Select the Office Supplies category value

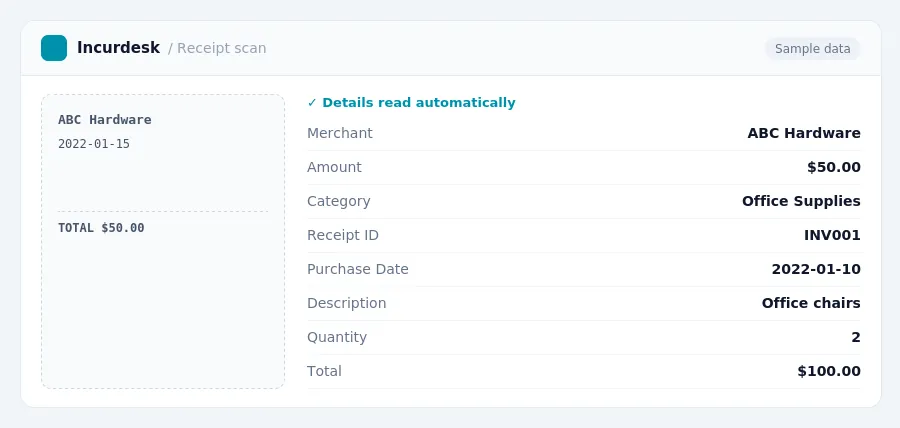[x=801, y=201]
